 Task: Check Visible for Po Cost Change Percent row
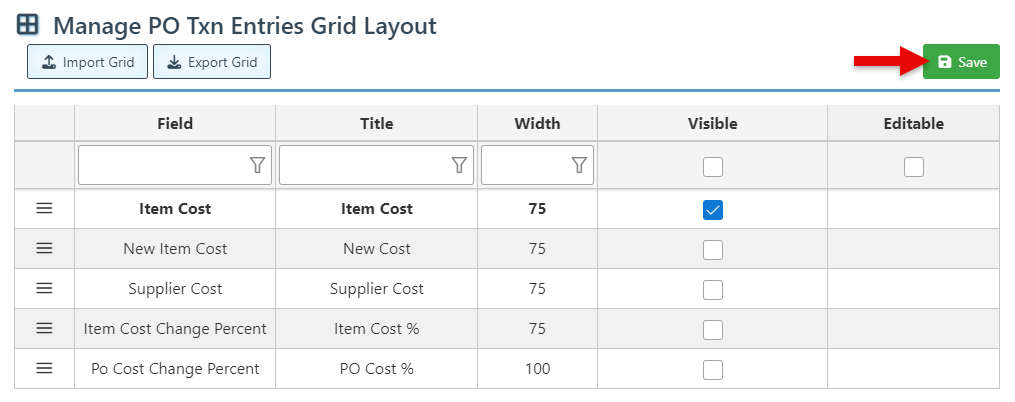(x=712, y=369)
